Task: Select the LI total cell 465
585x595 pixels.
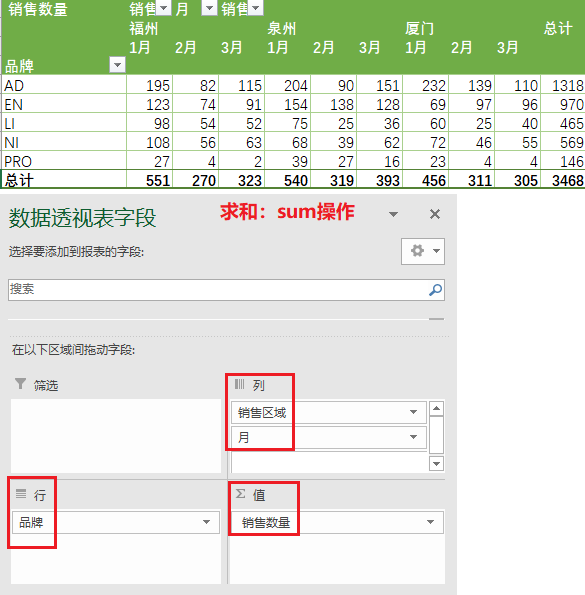Action: [563, 123]
